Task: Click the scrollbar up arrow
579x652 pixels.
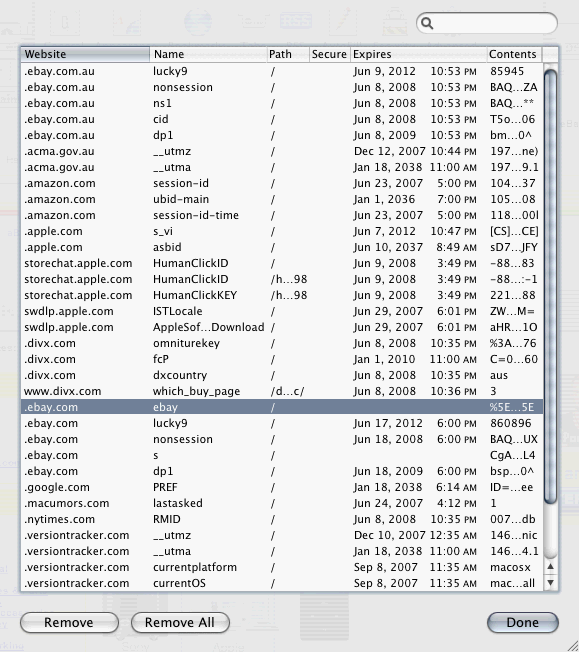Action: (x=550, y=566)
